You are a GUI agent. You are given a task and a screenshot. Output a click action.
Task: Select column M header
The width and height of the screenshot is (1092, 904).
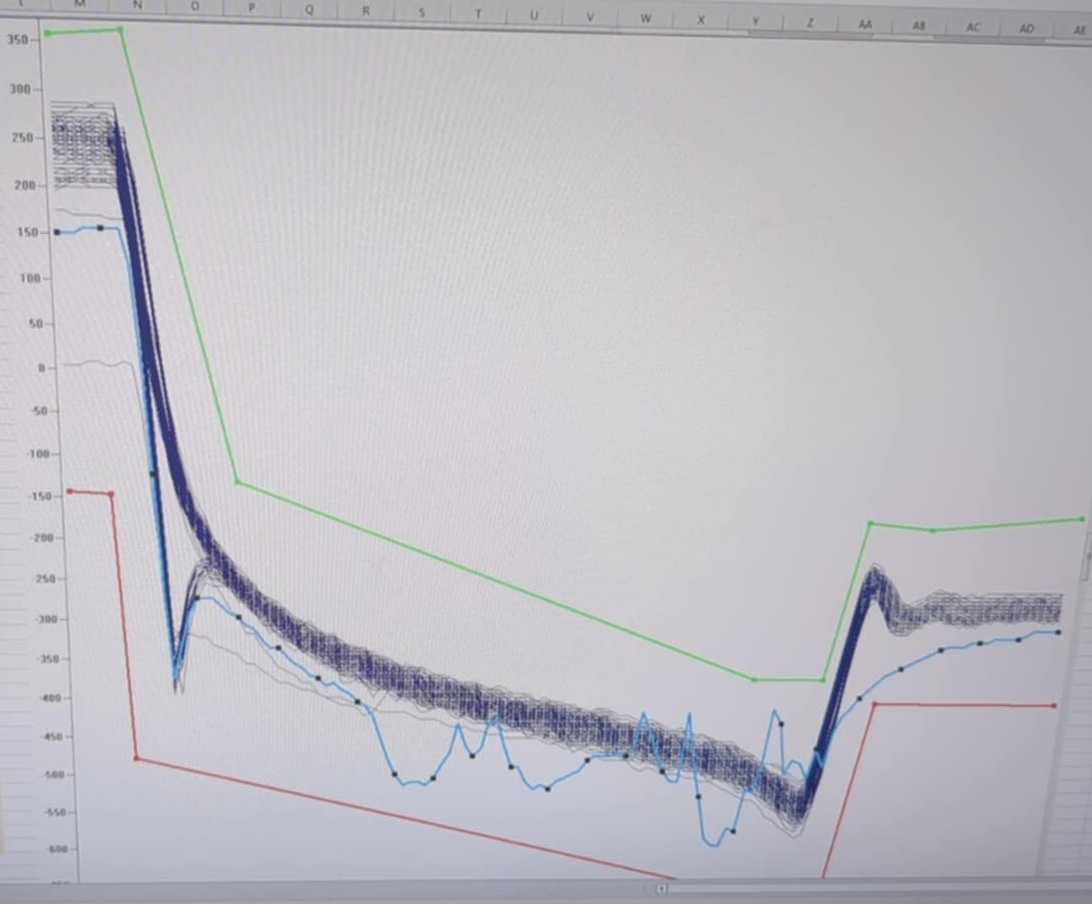pyautogui.click(x=79, y=3)
